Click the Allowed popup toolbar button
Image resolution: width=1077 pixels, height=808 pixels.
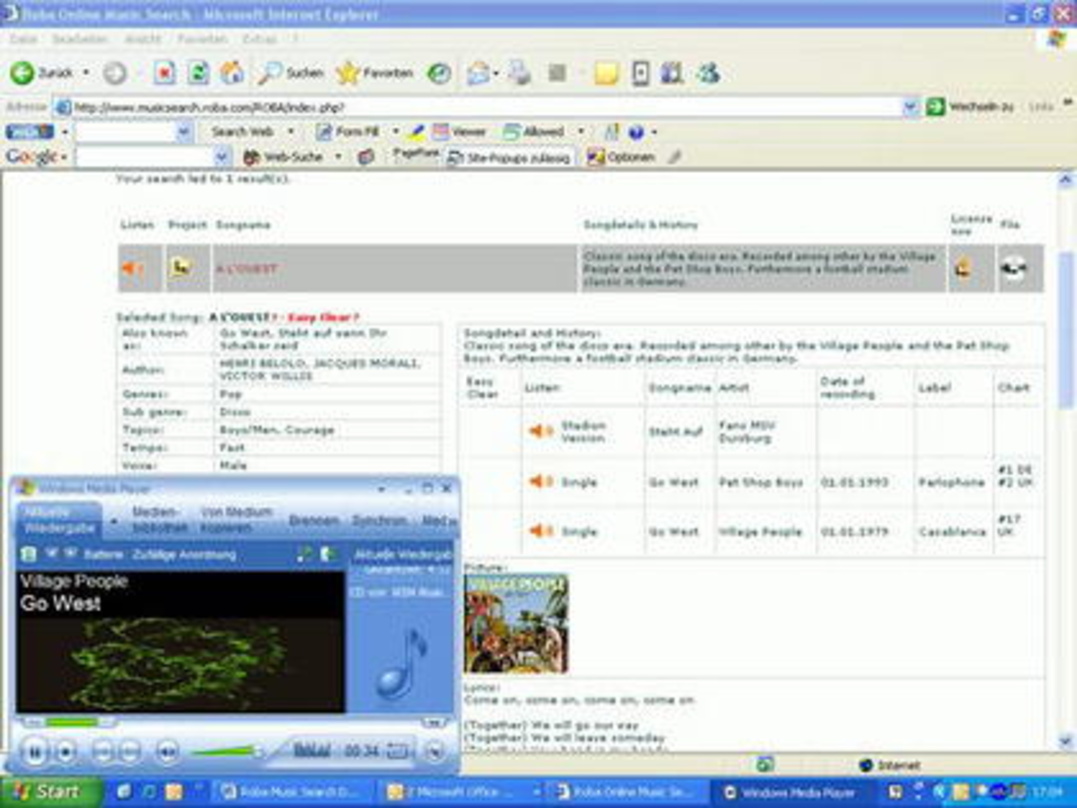(x=534, y=131)
